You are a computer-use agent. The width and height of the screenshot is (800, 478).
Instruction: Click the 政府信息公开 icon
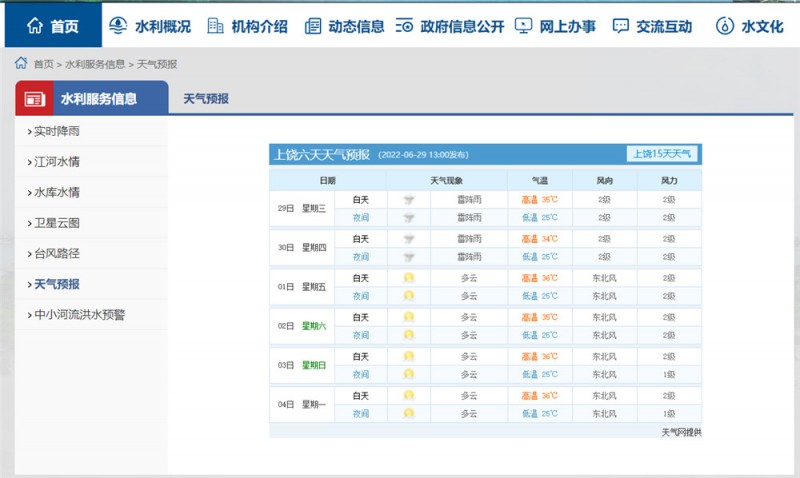click(404, 26)
